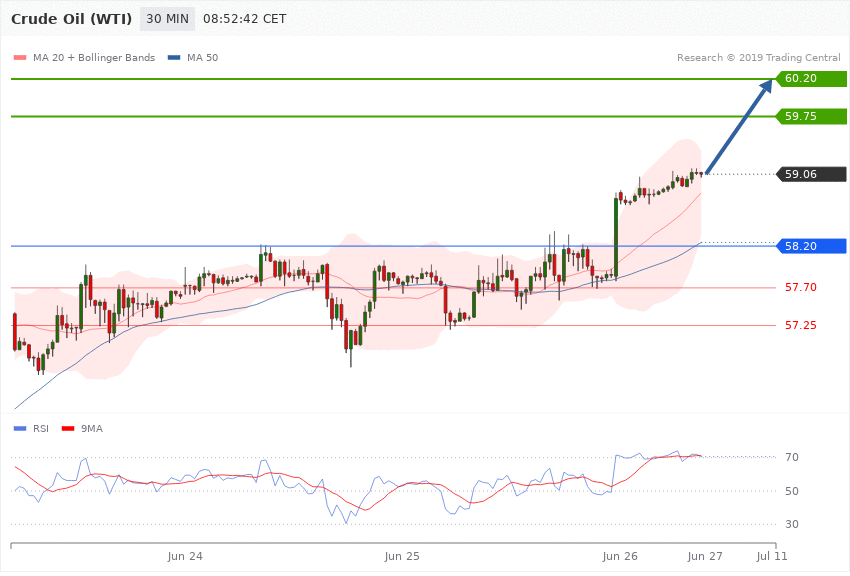This screenshot has width=850, height=576.
Task: Click the 57.70 red support label
Action: 801,288
